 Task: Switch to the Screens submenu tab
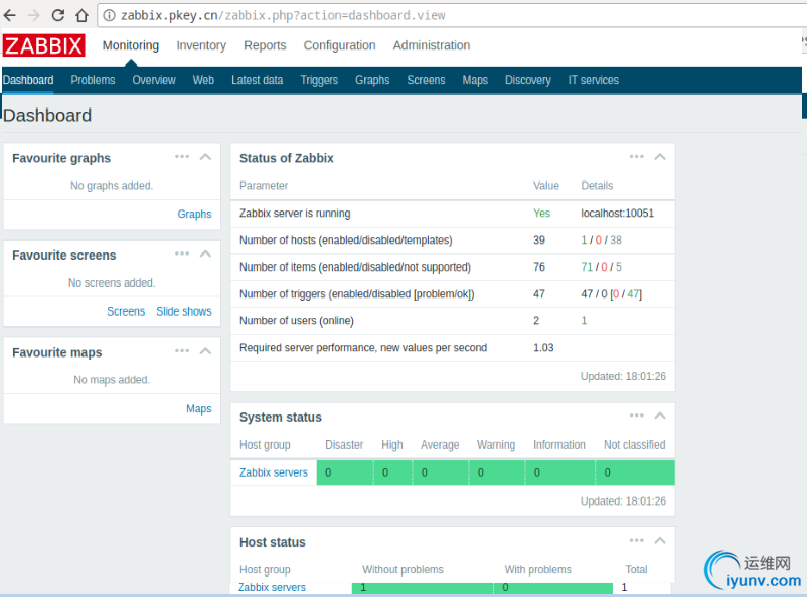coord(426,80)
